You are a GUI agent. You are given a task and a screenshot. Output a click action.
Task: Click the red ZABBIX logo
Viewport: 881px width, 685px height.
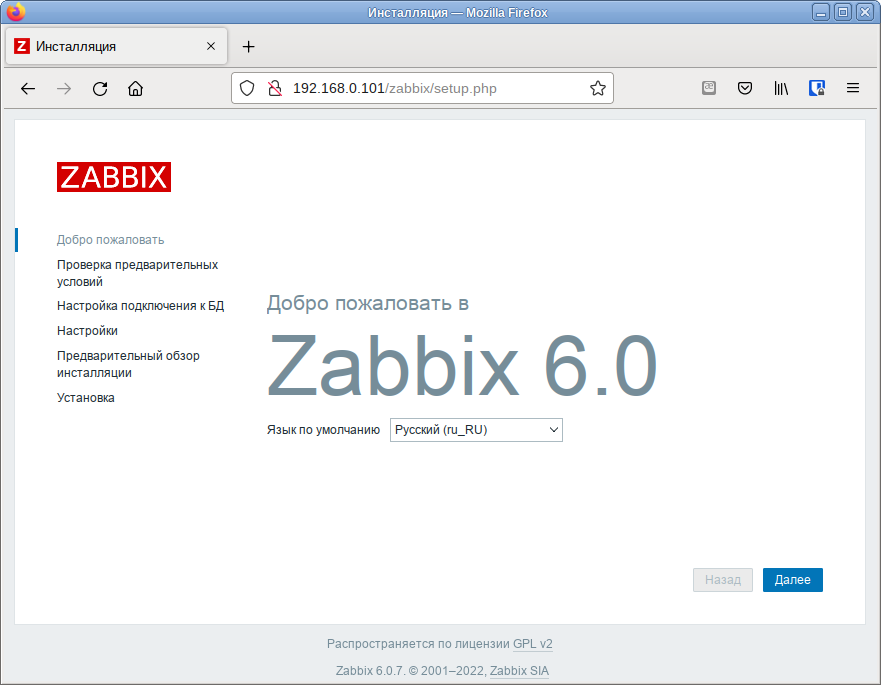click(x=114, y=177)
